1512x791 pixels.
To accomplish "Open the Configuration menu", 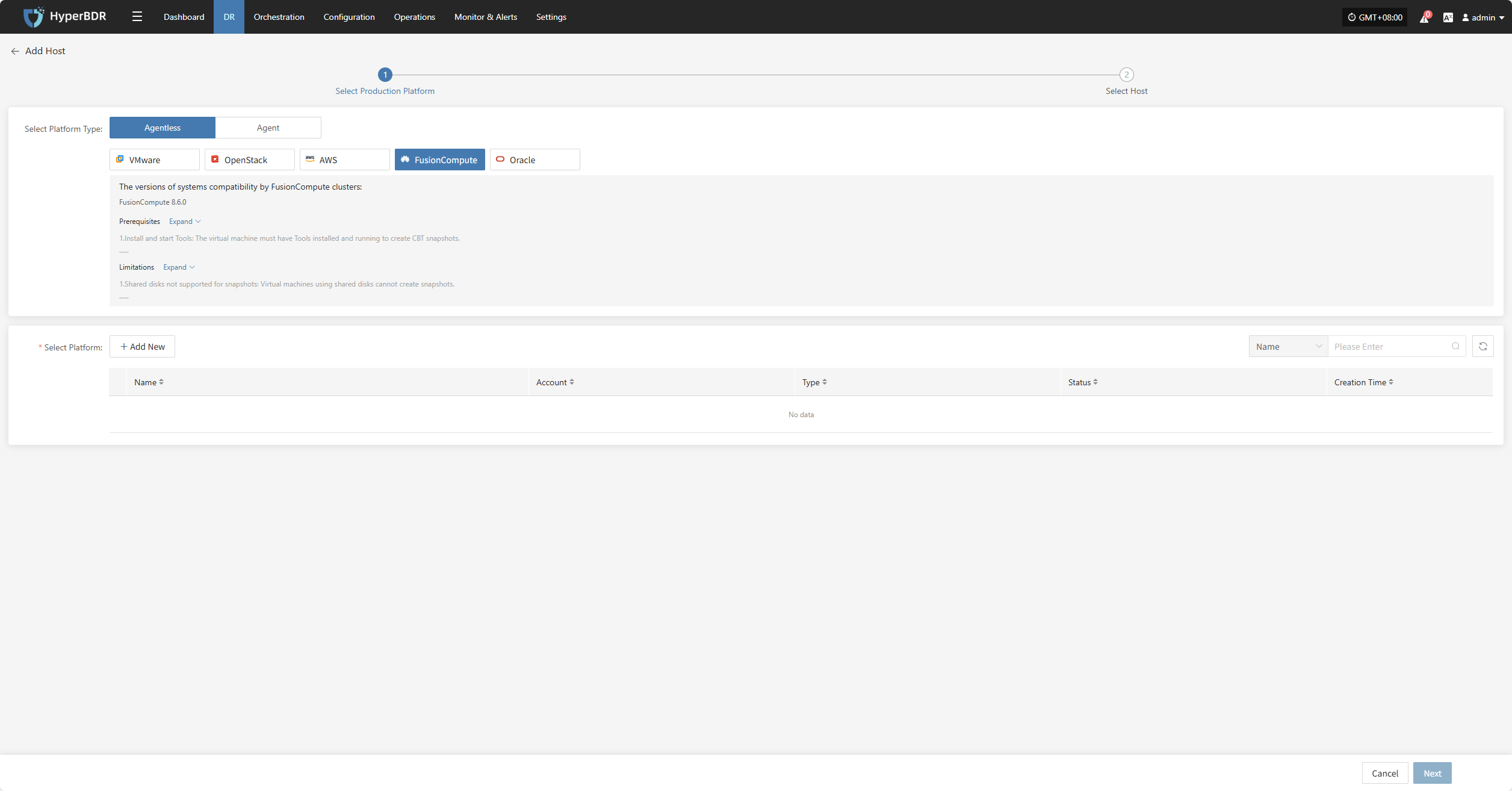I will coord(349,17).
